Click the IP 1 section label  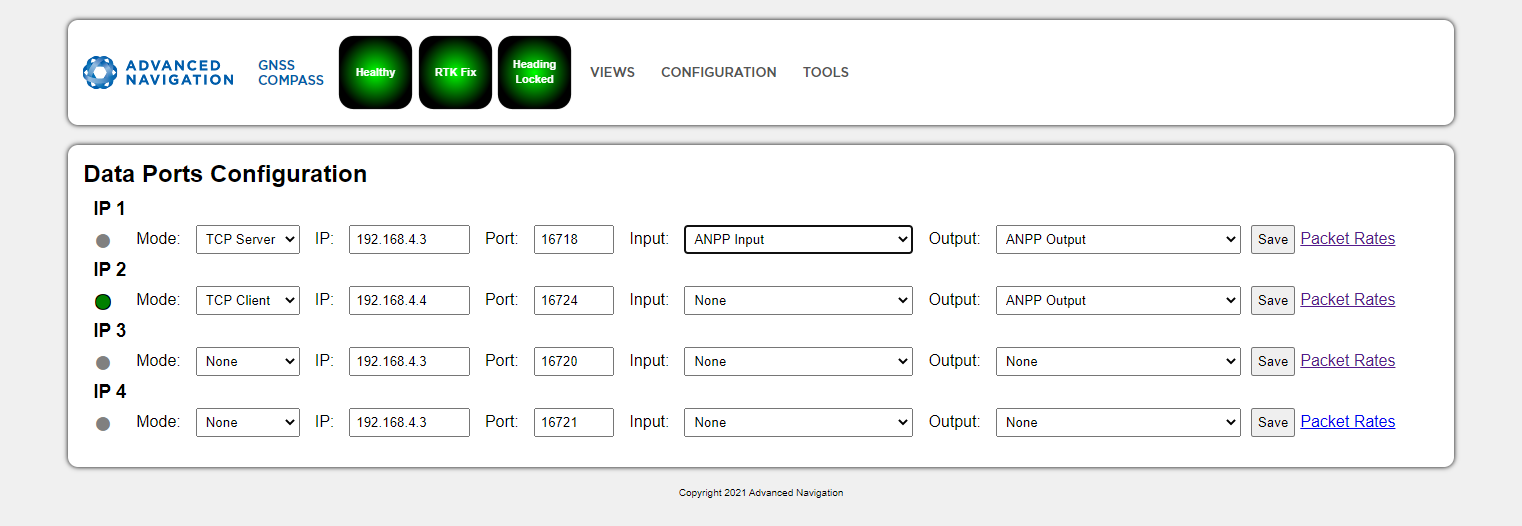[110, 209]
